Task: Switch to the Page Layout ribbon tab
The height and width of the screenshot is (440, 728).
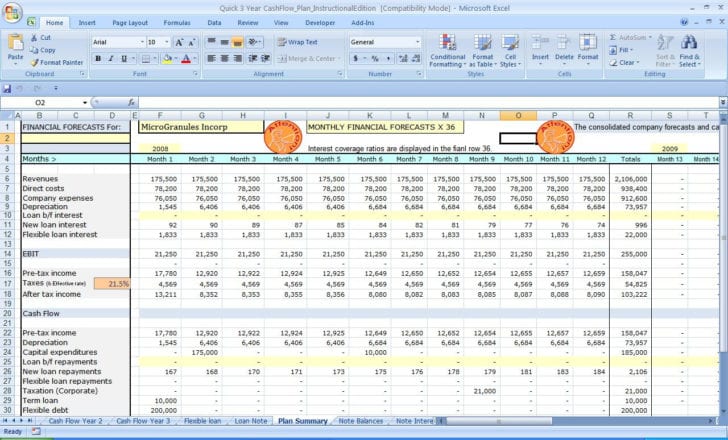Action: pos(129,22)
